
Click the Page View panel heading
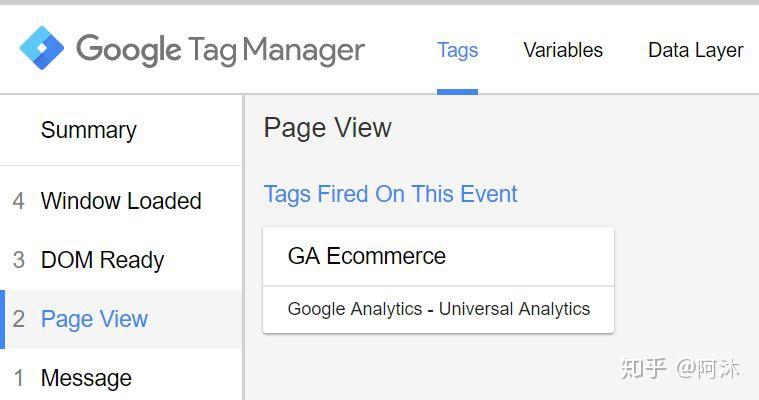327,128
